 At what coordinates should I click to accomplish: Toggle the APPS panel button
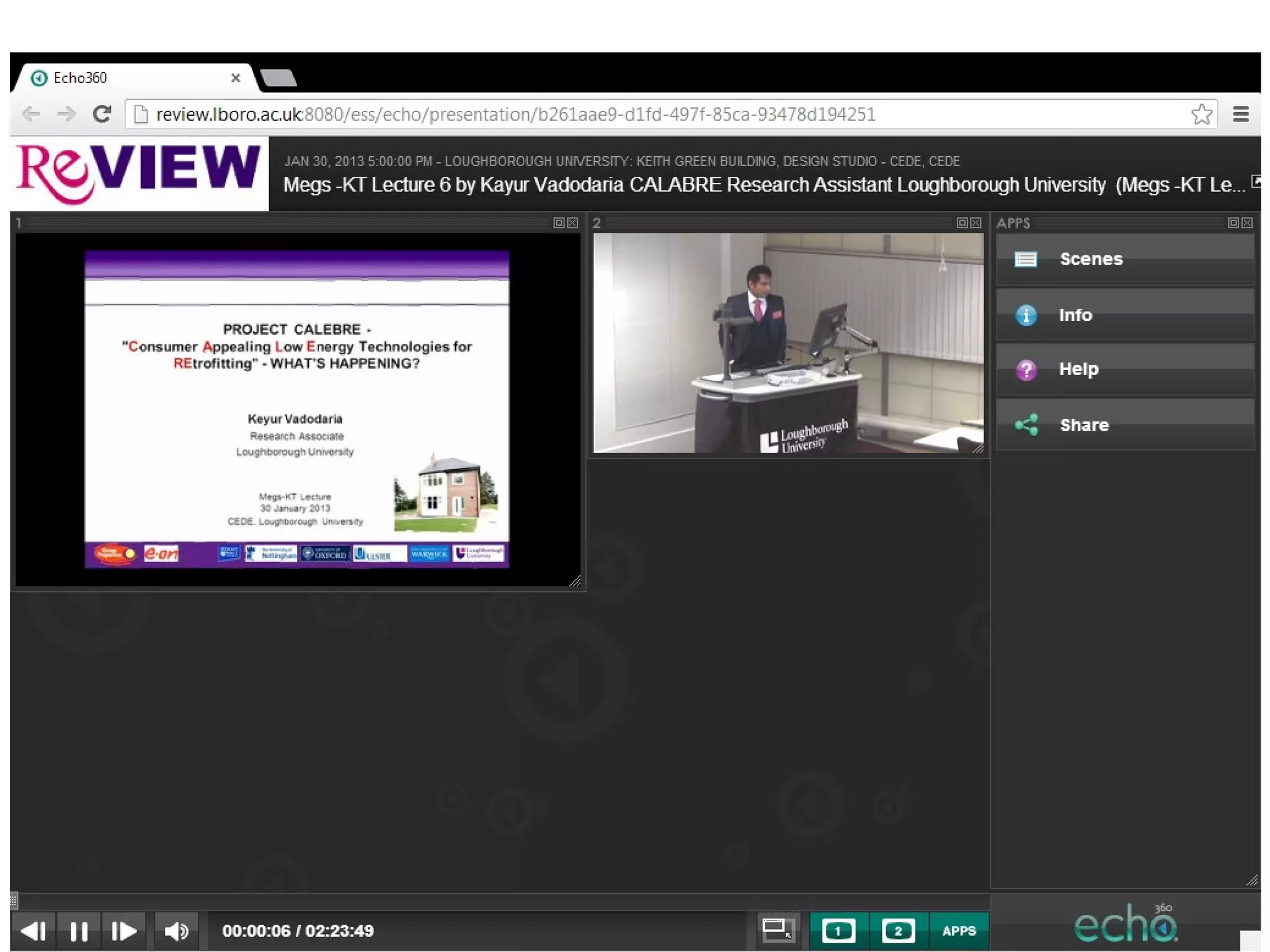coord(959,930)
